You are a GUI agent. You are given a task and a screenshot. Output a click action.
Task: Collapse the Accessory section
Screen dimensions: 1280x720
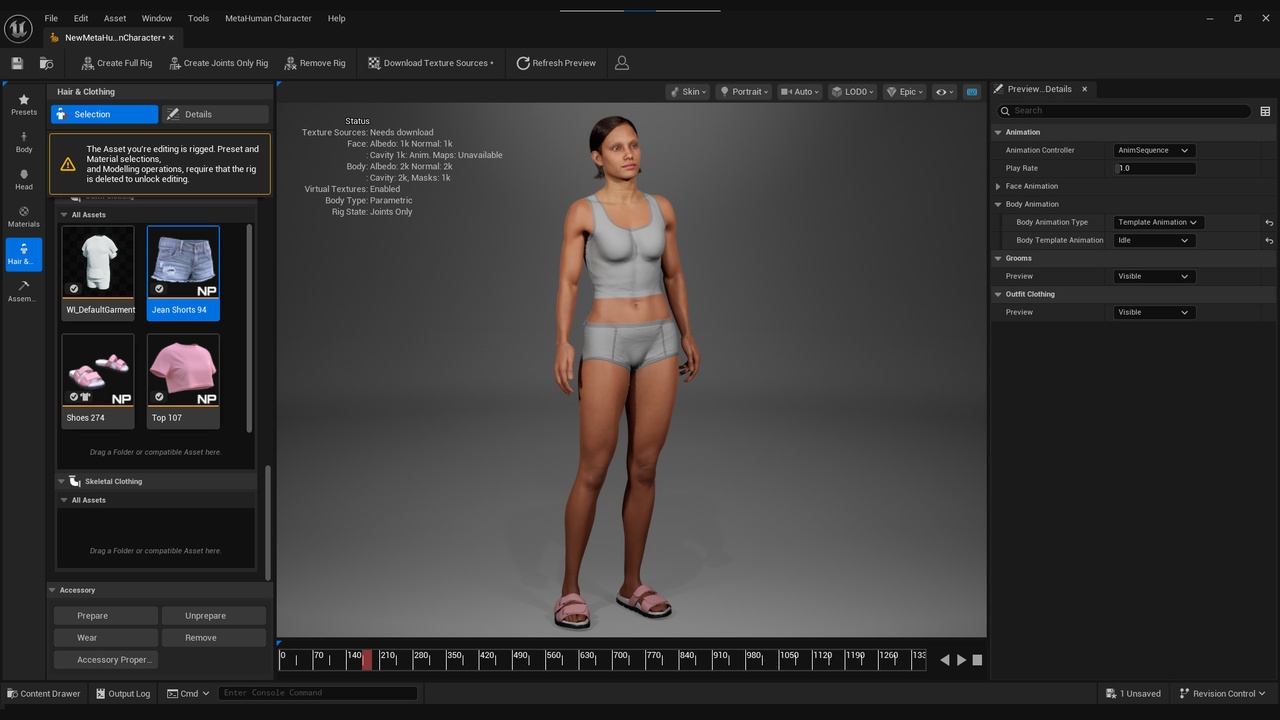coord(53,590)
